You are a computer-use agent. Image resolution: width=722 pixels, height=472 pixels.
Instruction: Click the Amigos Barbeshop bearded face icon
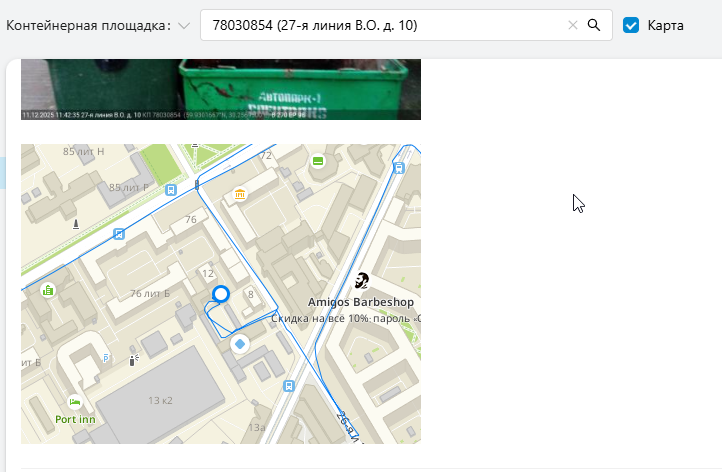click(x=362, y=282)
